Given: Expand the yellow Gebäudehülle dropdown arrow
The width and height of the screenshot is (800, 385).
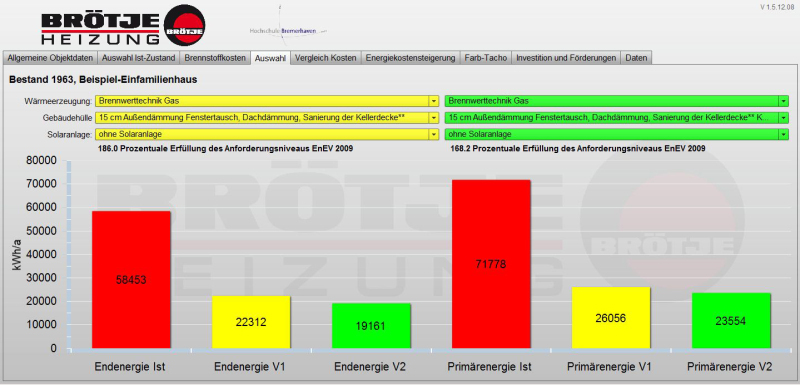Looking at the screenshot, I should pos(434,118).
